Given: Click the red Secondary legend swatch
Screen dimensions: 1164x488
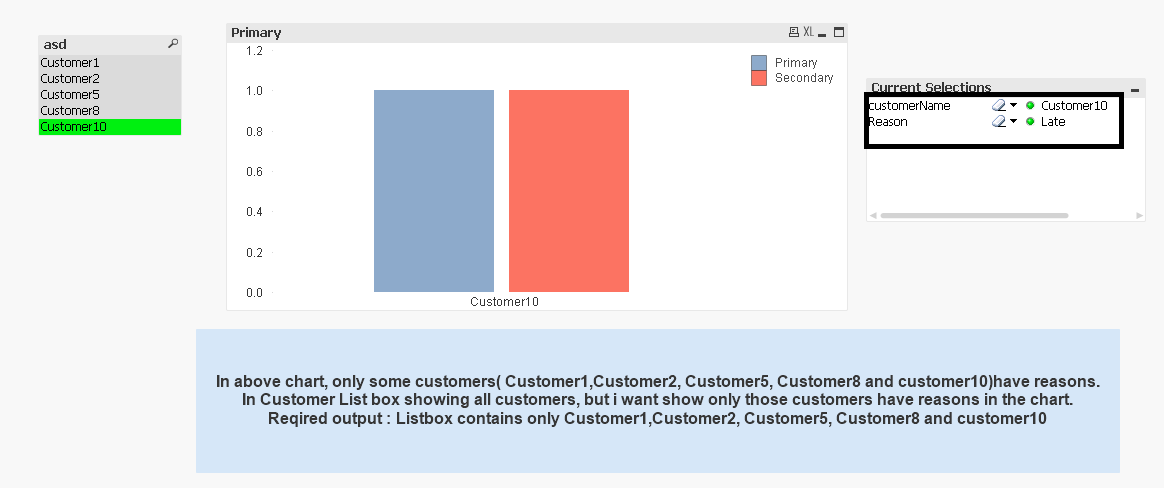Looking at the screenshot, I should [x=759, y=78].
